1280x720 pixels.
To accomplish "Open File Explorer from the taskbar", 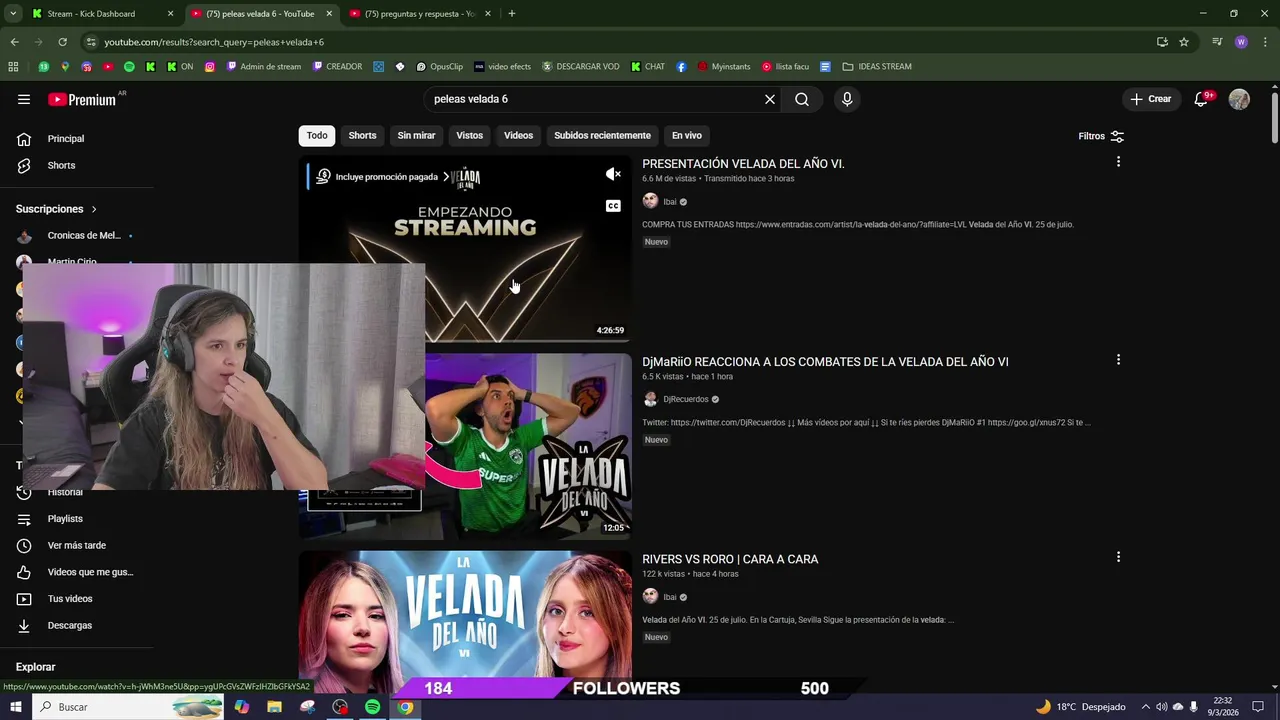I will [274, 707].
